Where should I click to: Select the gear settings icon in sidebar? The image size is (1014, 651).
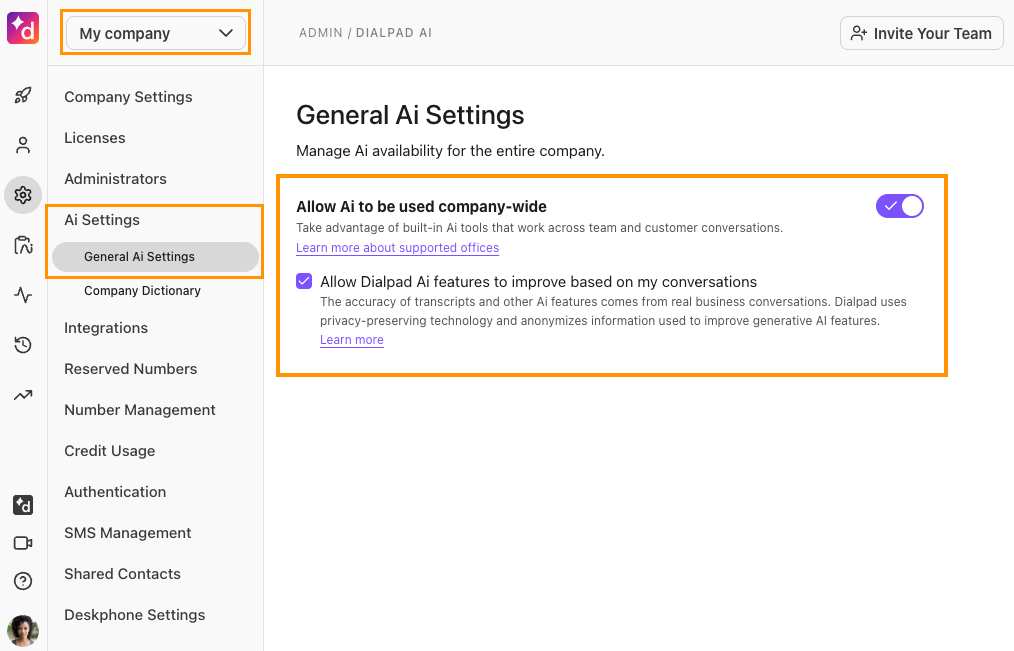tap(23, 195)
